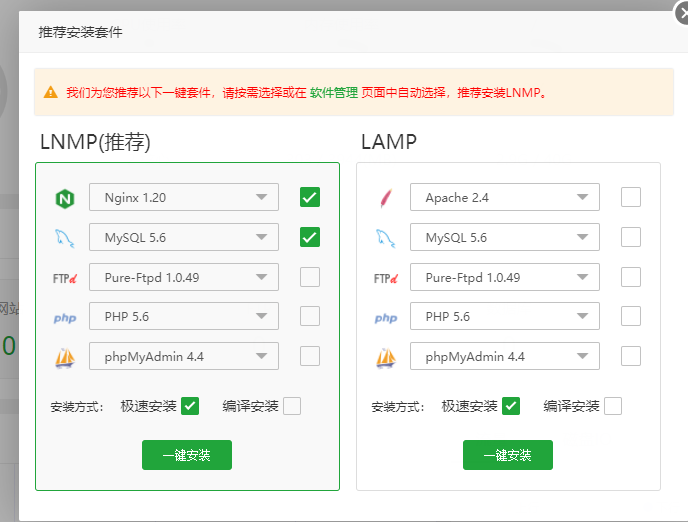This screenshot has height=522, width=688.
Task: Open the 软件管理 link in notice
Action: click(333, 93)
